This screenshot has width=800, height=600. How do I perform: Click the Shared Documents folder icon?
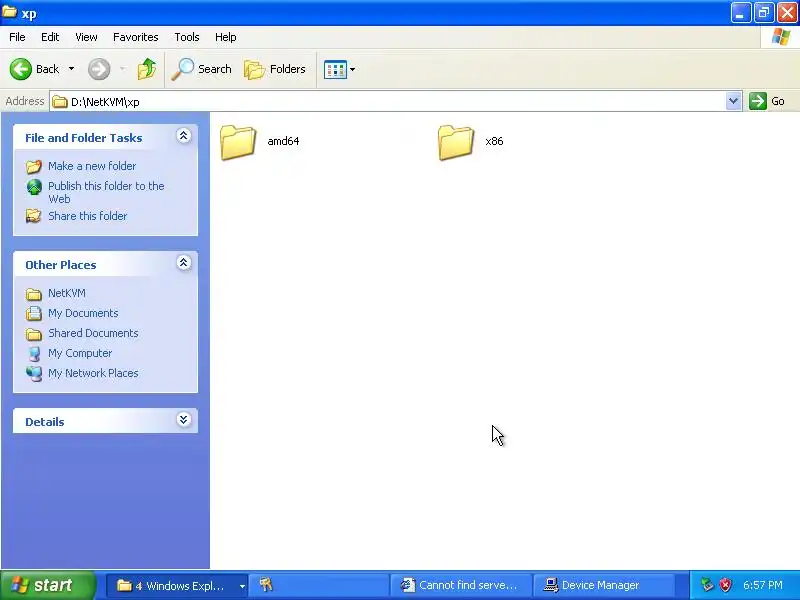click(34, 334)
